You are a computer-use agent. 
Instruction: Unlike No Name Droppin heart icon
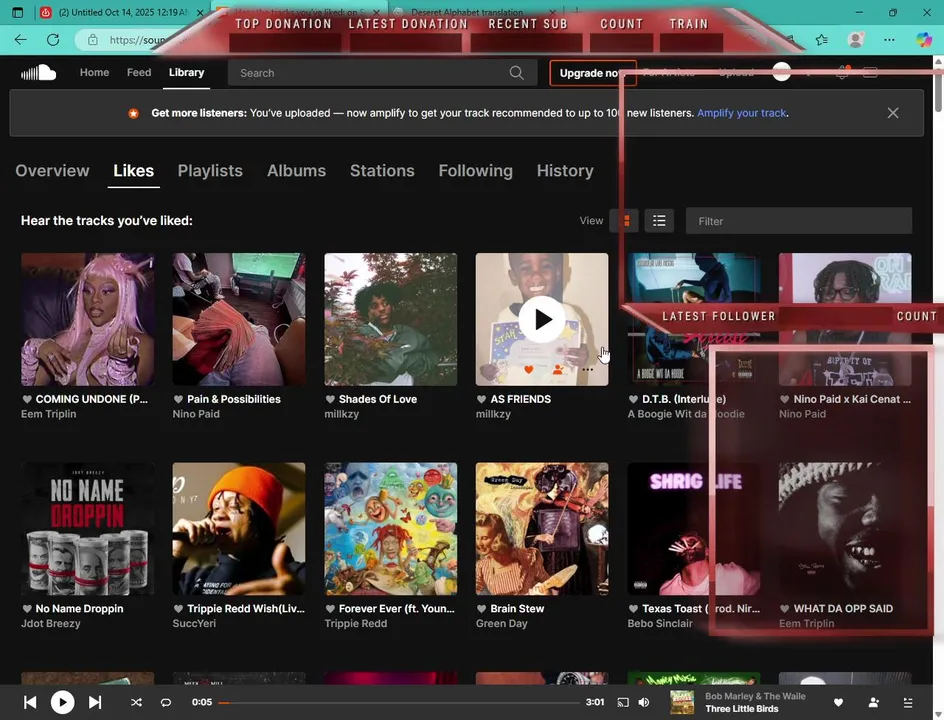click(26, 609)
